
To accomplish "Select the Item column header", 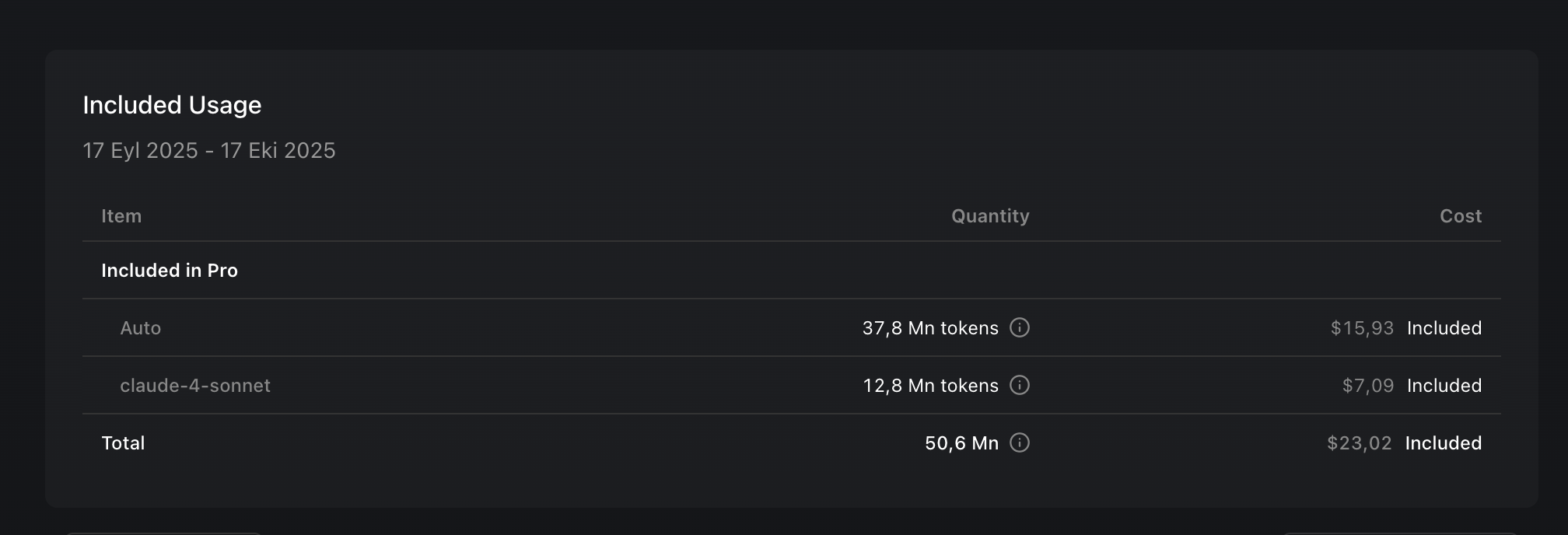I will pyautogui.click(x=121, y=216).
